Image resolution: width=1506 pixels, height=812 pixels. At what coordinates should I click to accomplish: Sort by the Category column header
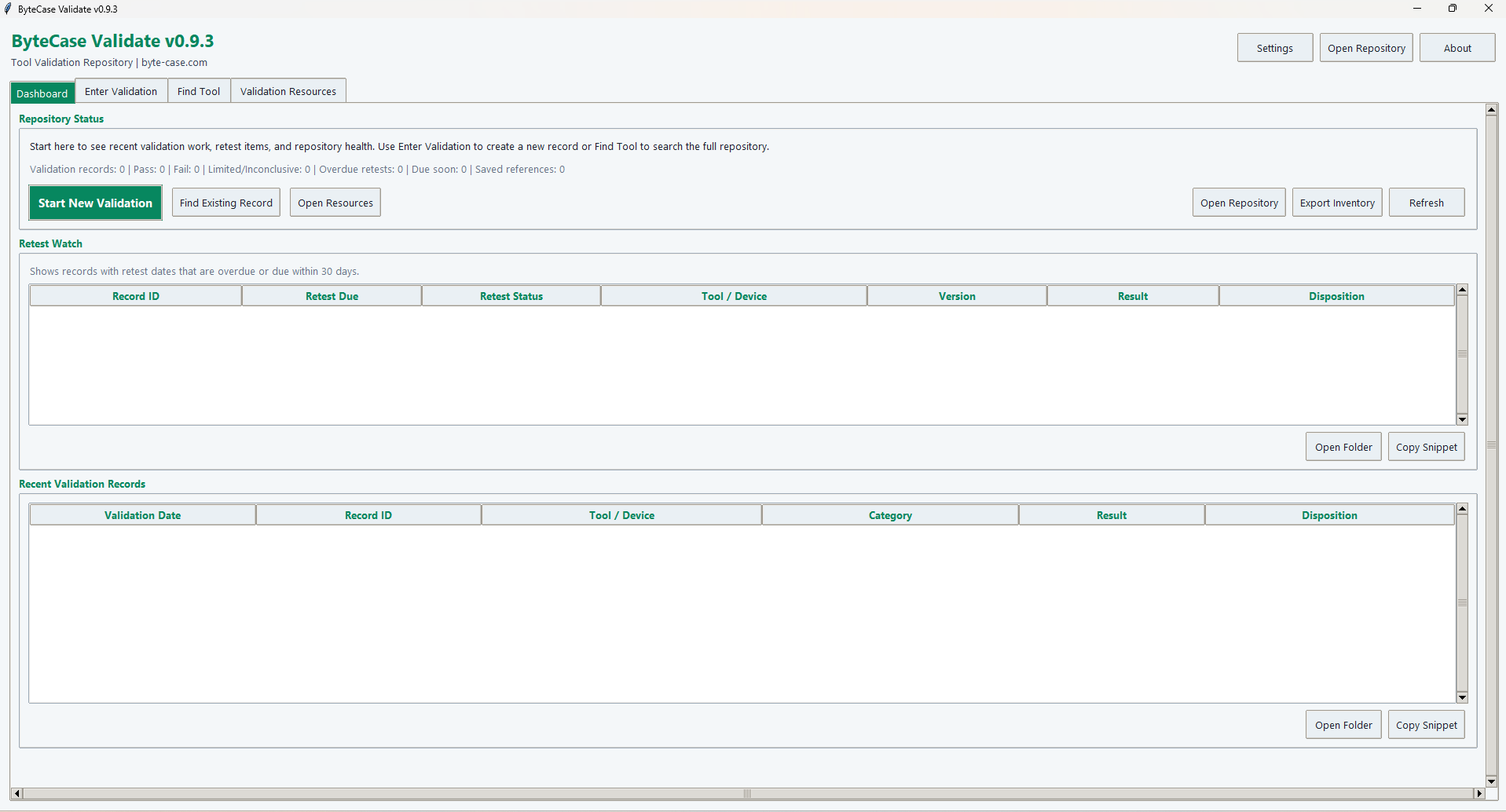(890, 515)
